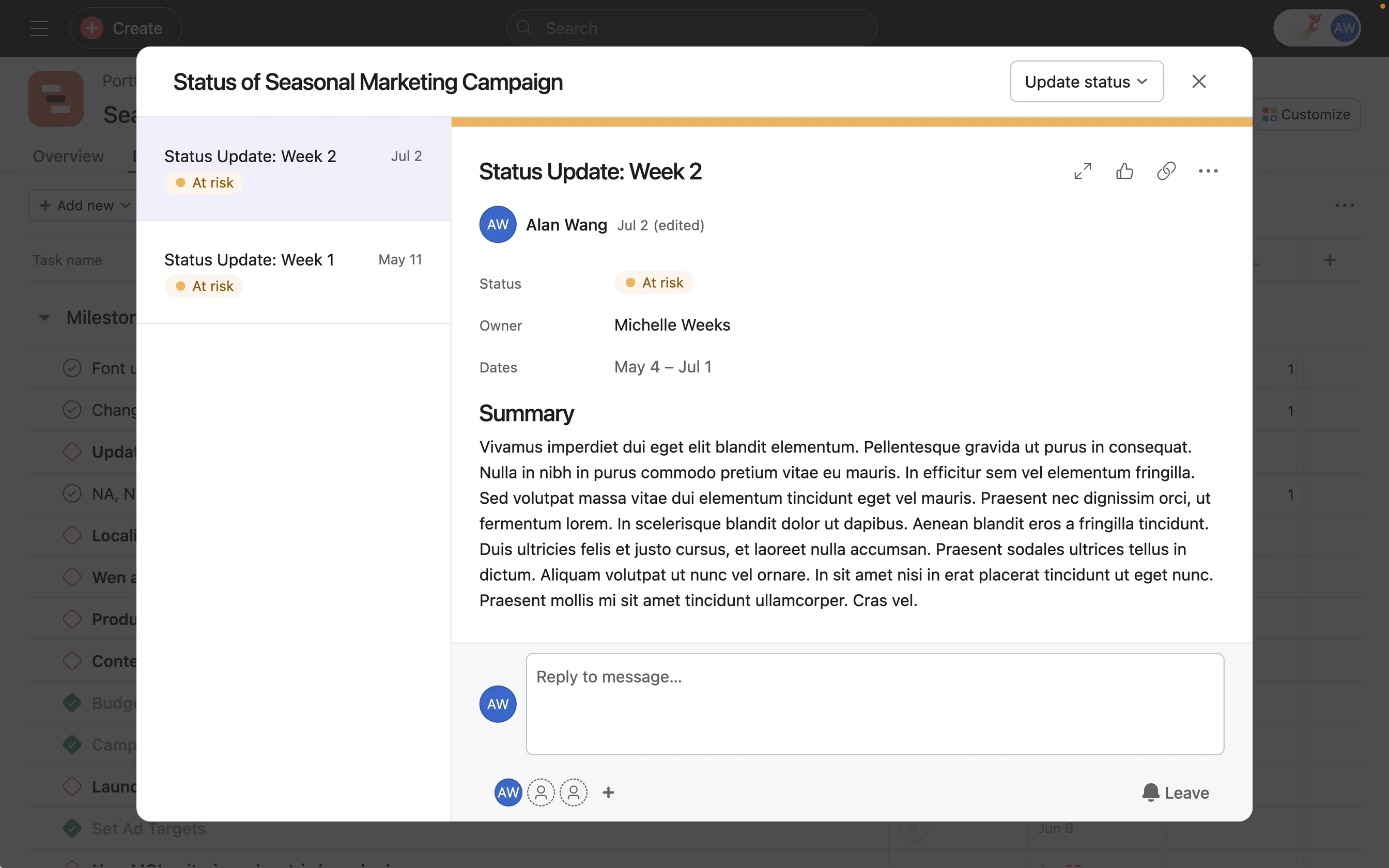Enlarge the status update to full screen
The height and width of the screenshot is (868, 1389).
pyautogui.click(x=1082, y=171)
